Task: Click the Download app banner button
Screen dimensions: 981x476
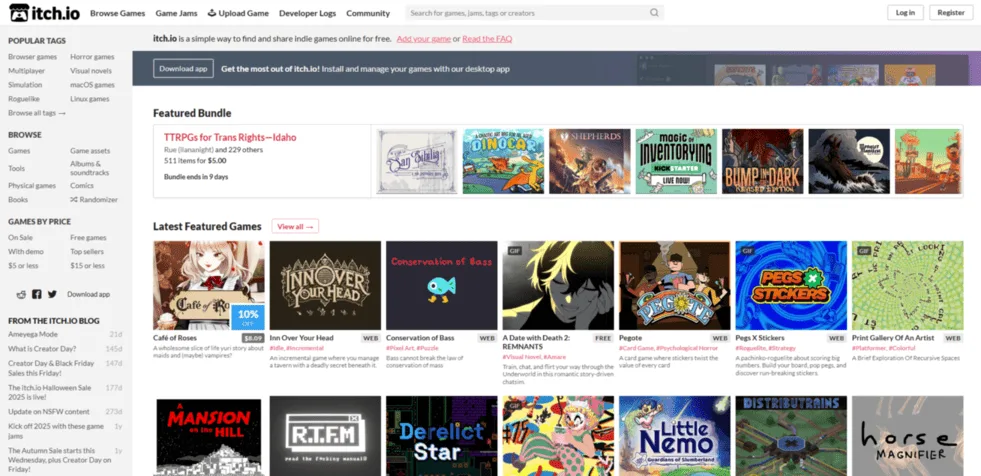Action: coord(183,69)
